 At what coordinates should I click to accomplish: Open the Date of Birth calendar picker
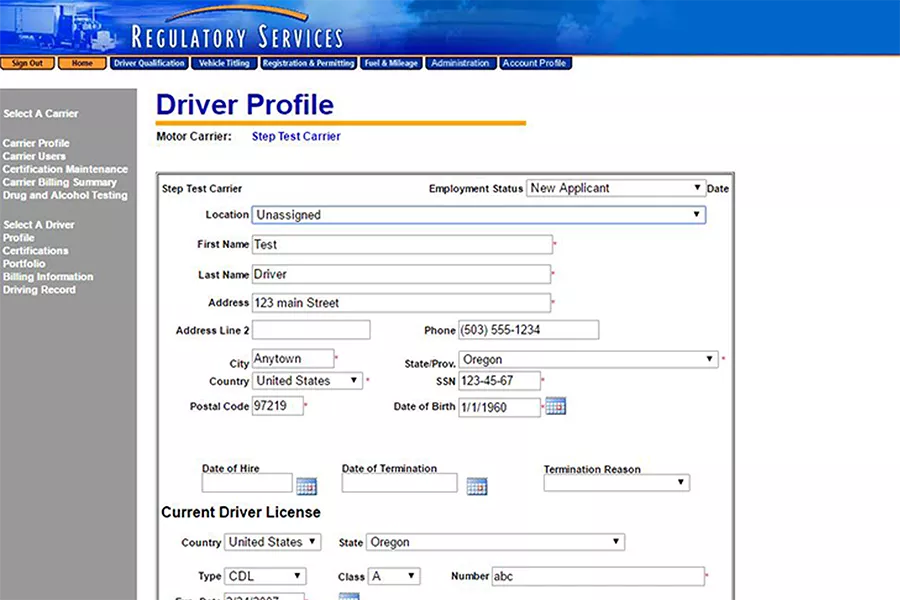coord(555,406)
